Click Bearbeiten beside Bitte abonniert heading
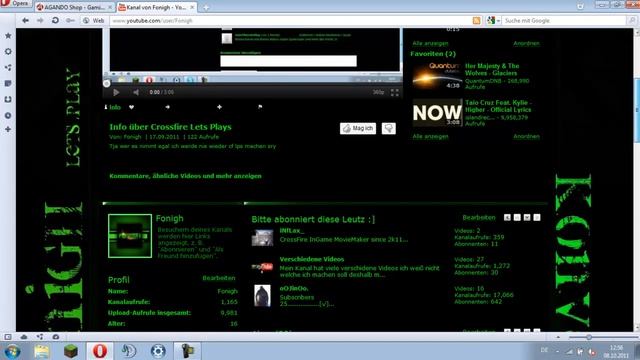This screenshot has width=640, height=360. [x=479, y=218]
